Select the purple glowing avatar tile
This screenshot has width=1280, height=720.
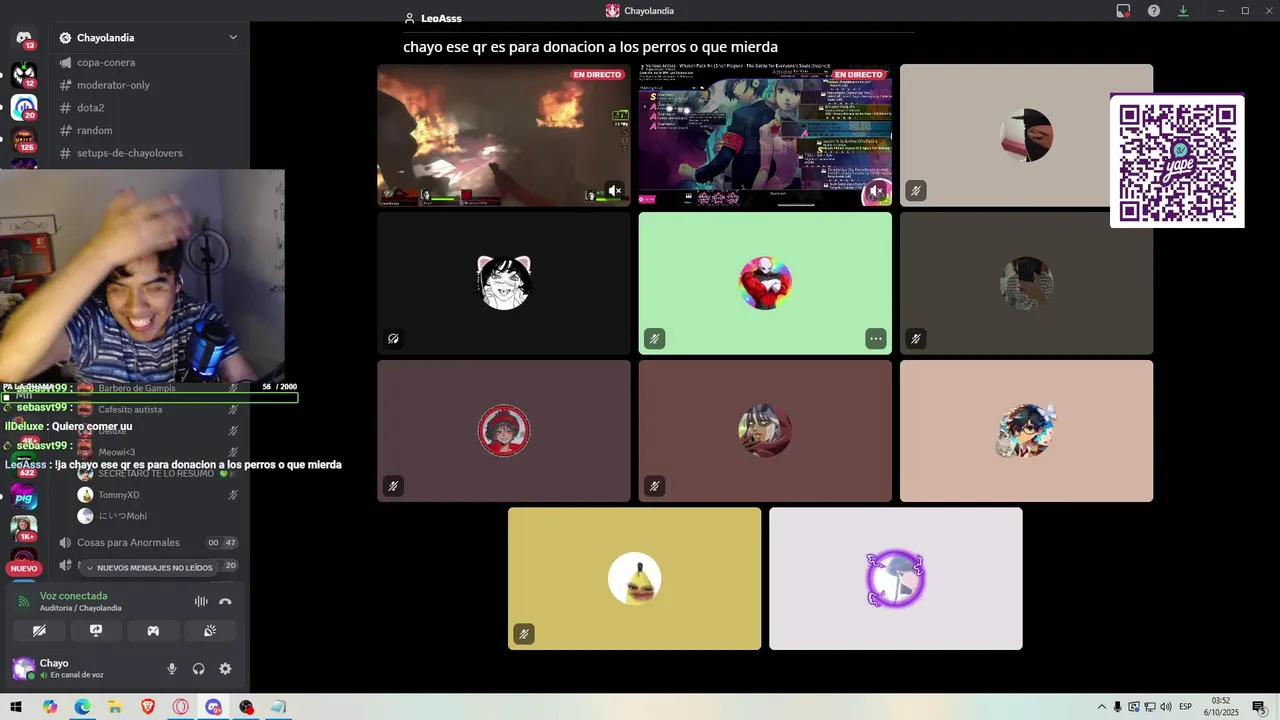pos(896,578)
